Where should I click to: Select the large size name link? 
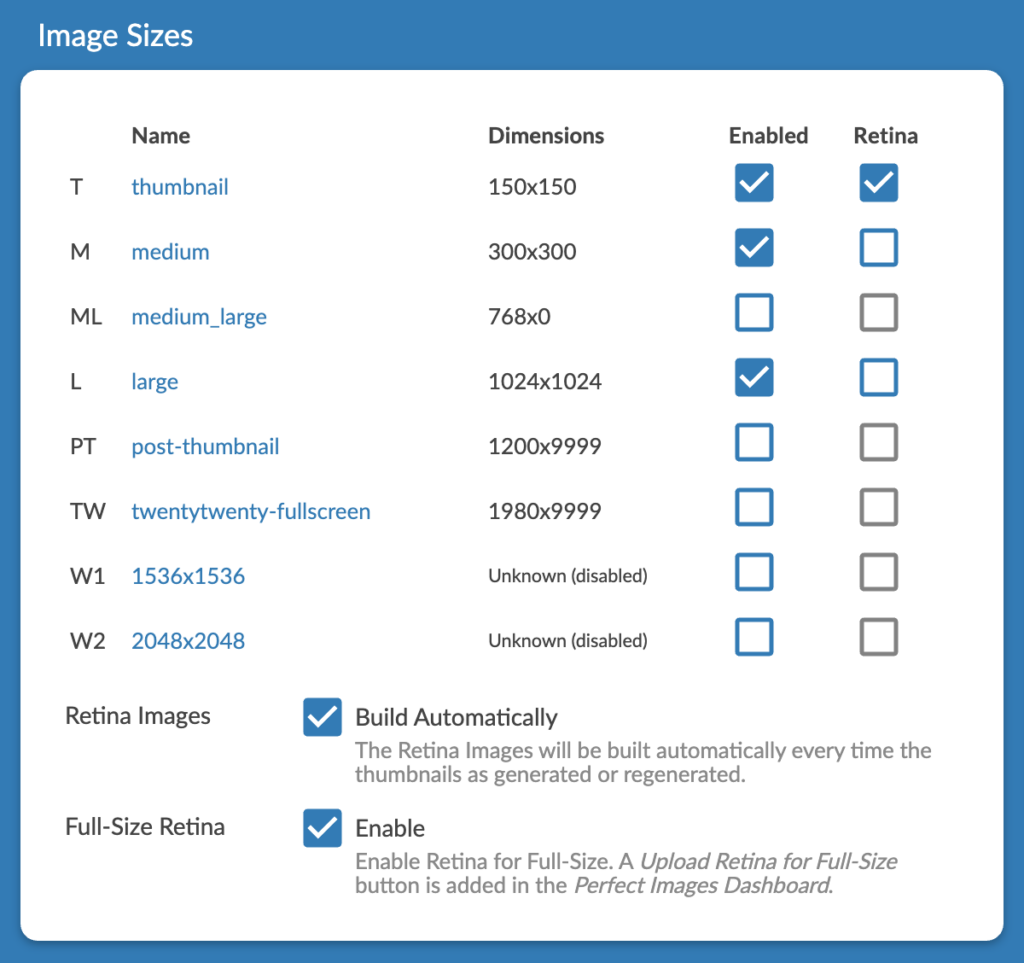(155, 382)
